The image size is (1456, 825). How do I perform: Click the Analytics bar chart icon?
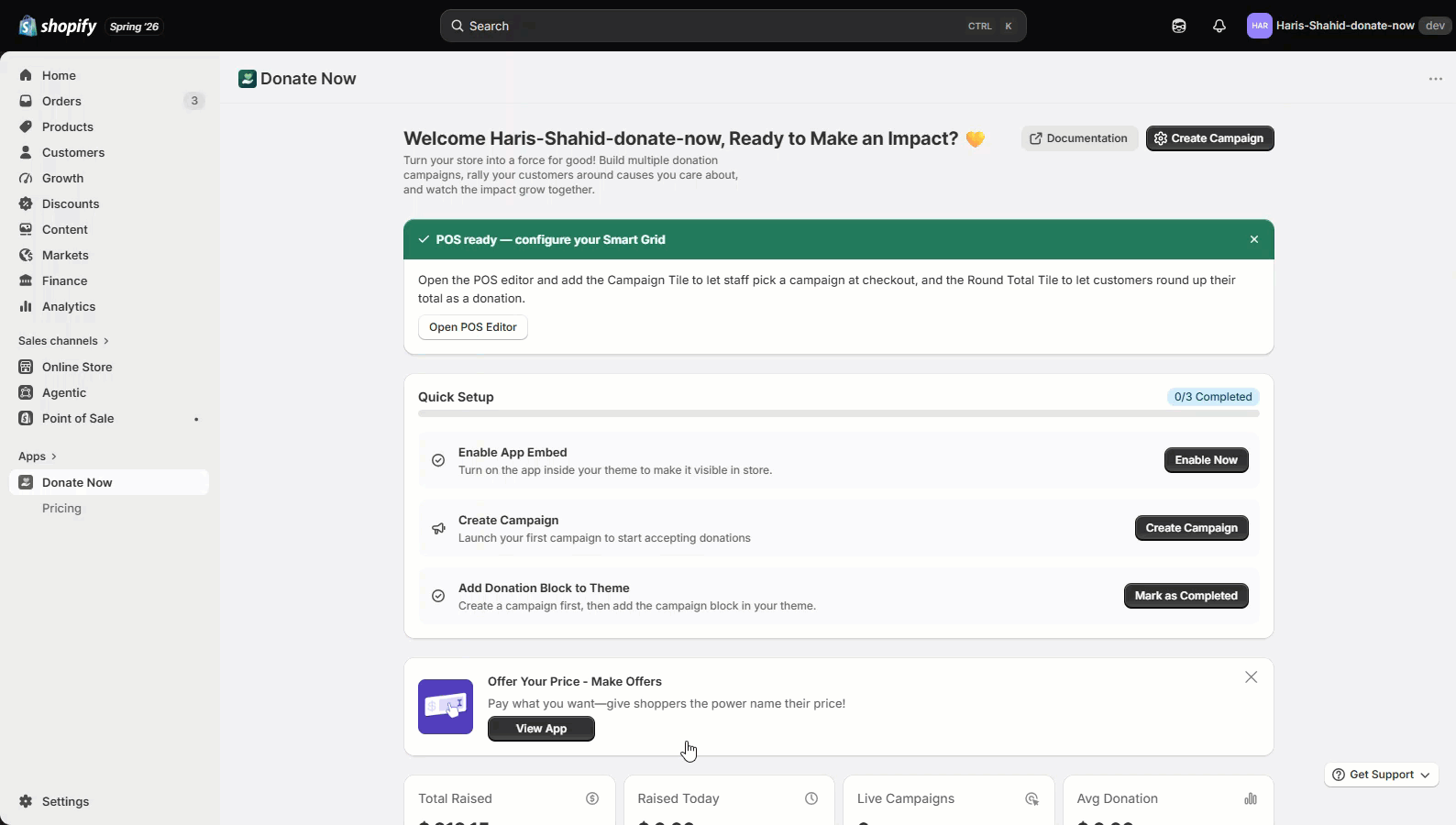point(26,306)
